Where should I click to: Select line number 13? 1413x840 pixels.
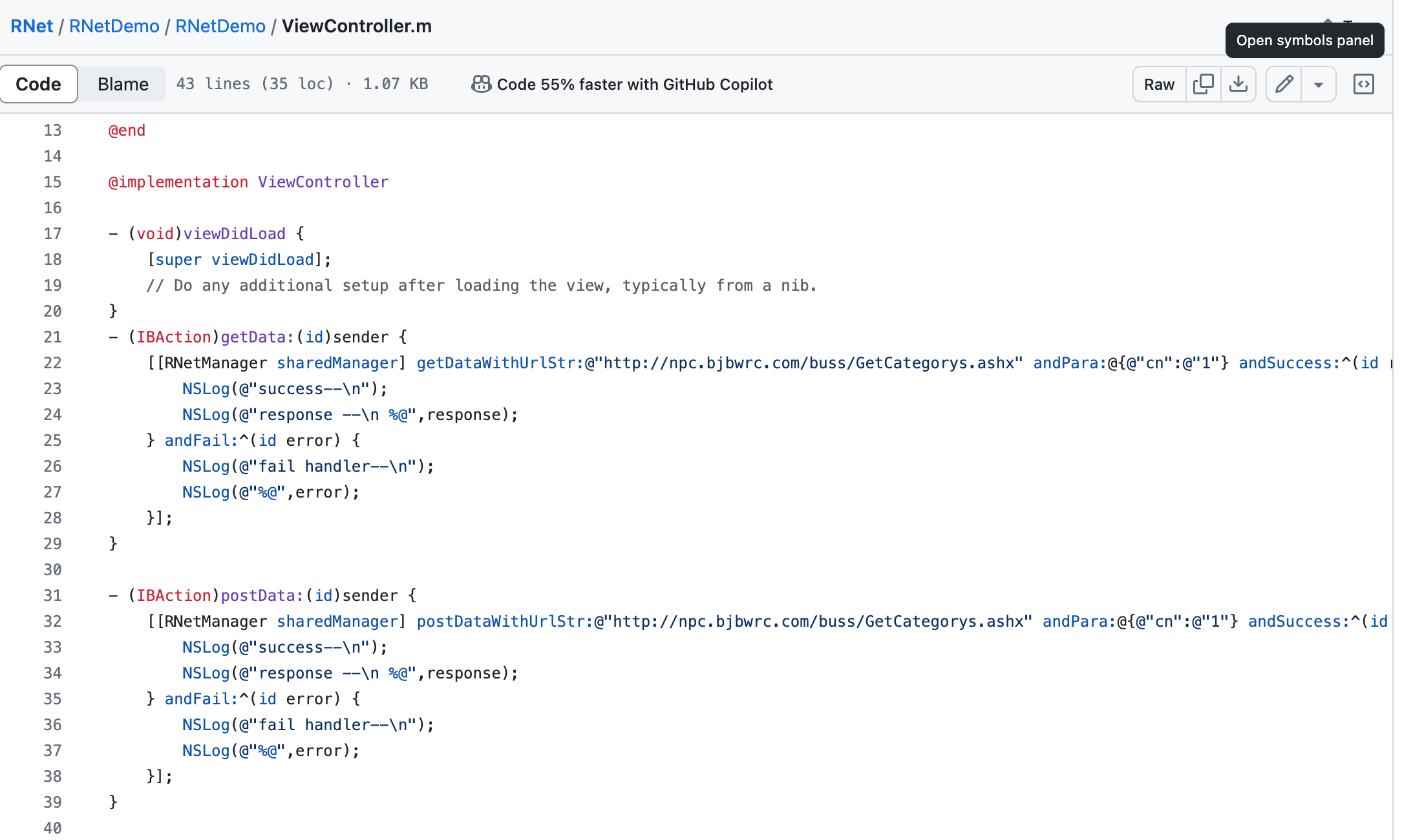pyautogui.click(x=52, y=131)
